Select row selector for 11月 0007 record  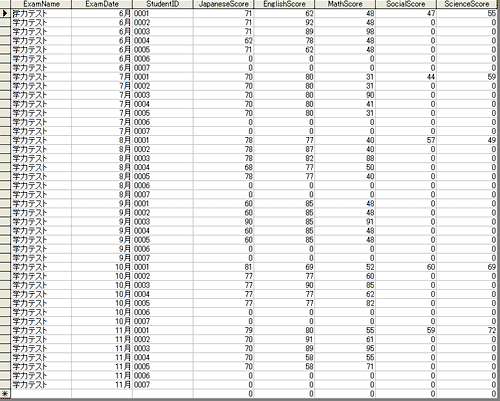click(5, 385)
